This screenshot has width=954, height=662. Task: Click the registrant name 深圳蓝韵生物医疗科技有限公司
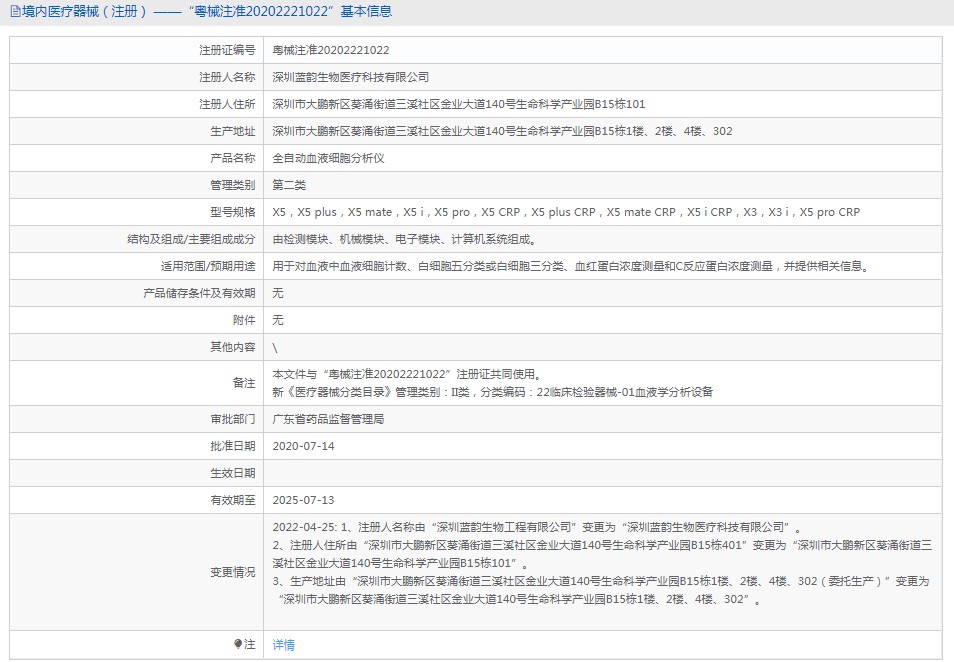(x=351, y=77)
